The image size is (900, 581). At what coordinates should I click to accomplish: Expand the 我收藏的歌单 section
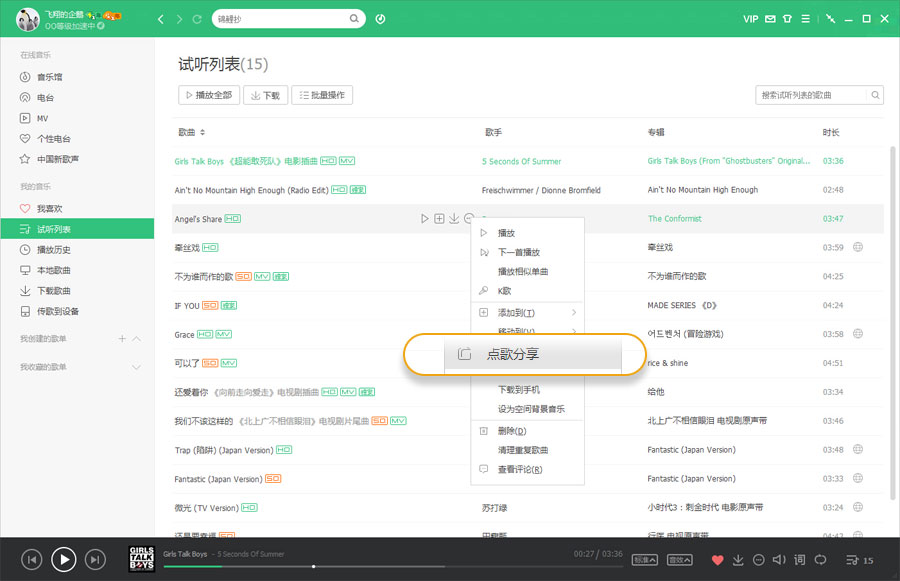tap(137, 367)
